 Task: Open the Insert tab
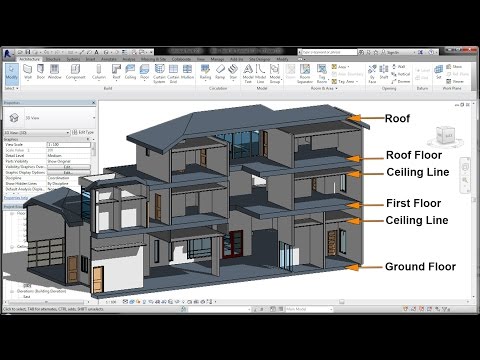(x=91, y=59)
